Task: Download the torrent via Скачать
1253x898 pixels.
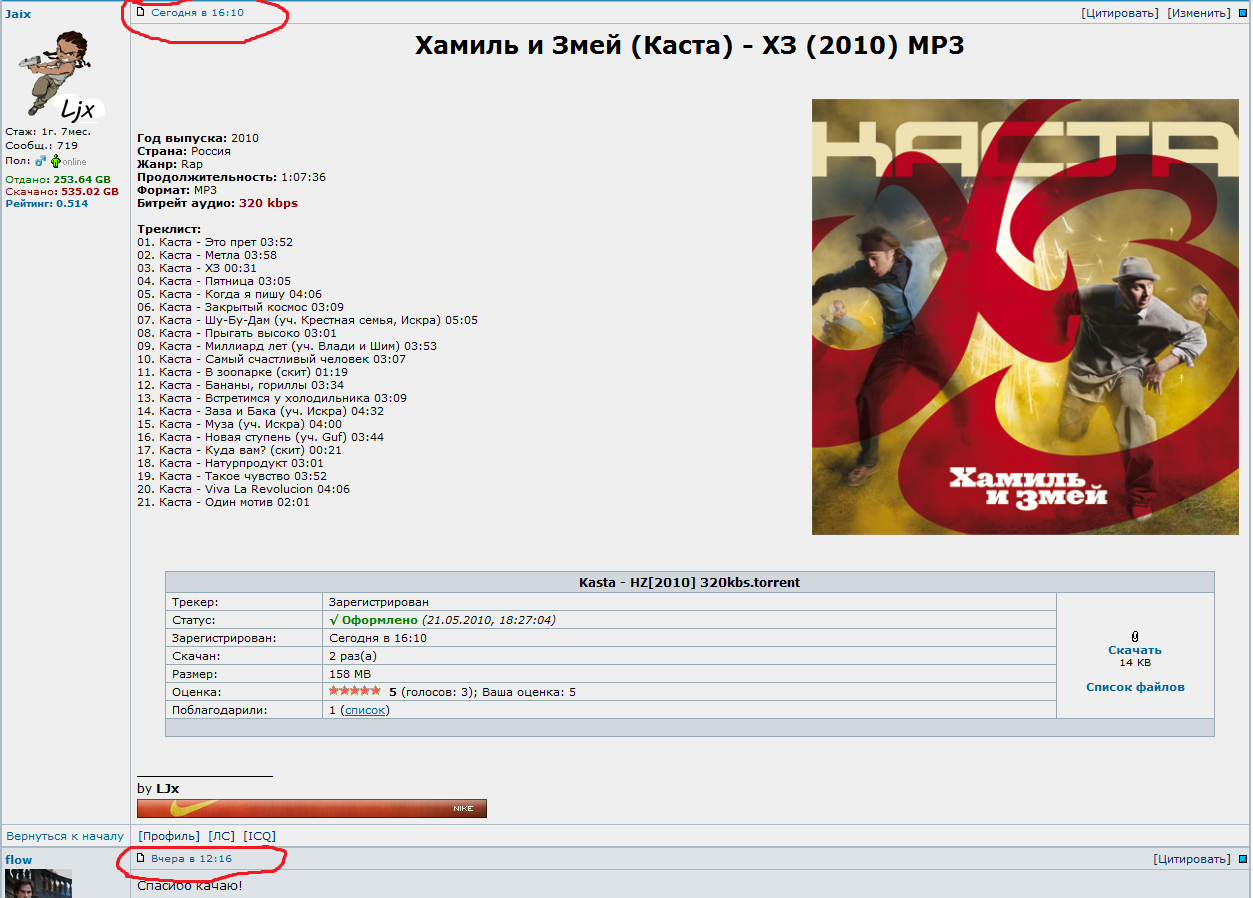Action: [x=1135, y=650]
